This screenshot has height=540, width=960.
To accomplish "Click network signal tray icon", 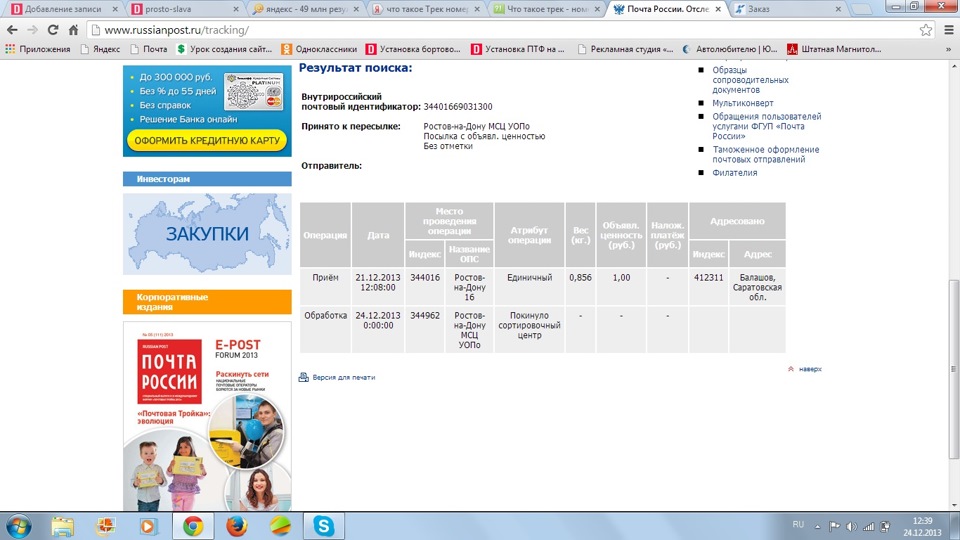I will [x=868, y=527].
